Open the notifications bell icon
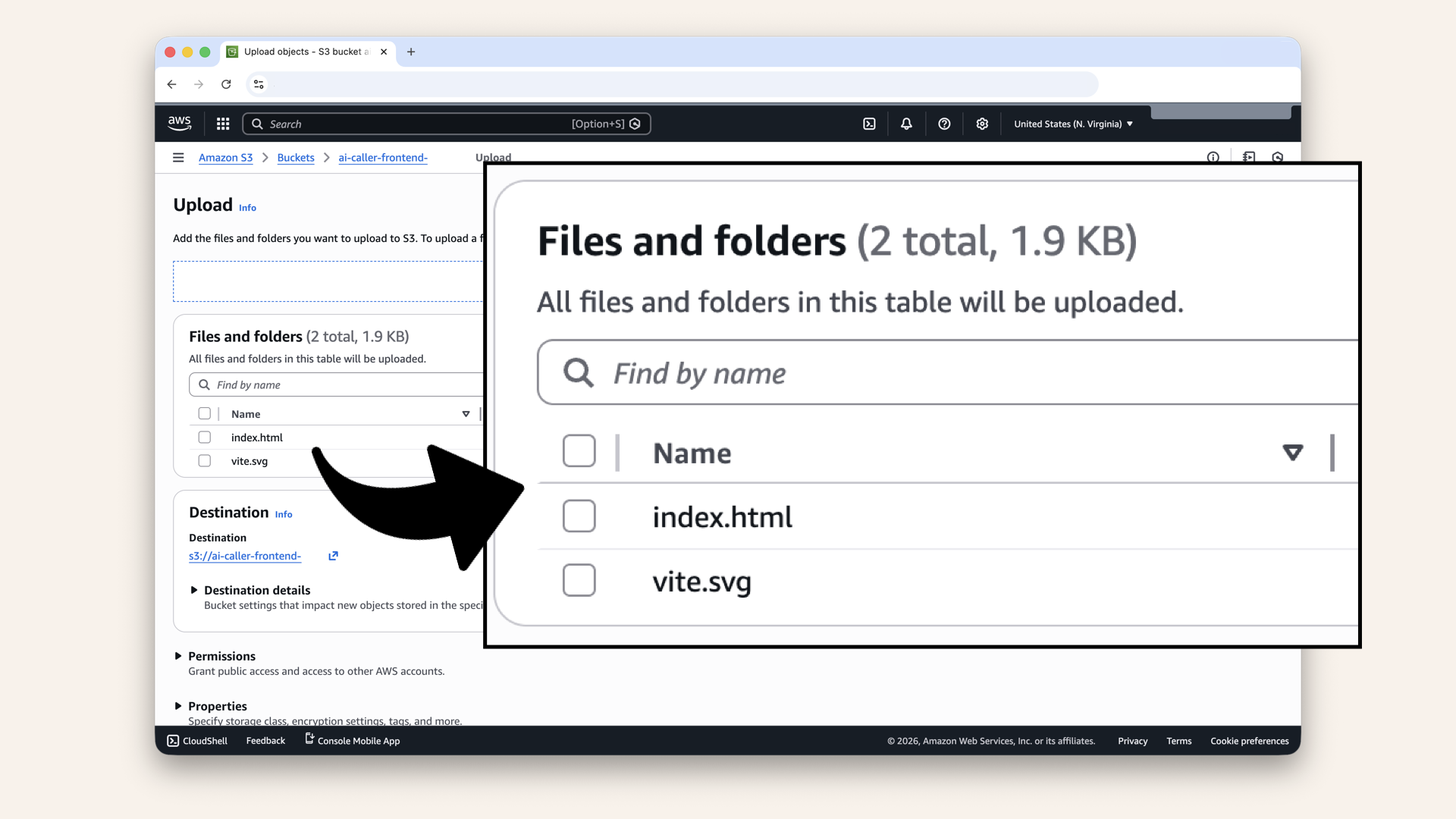Image resolution: width=1456 pixels, height=819 pixels. click(x=906, y=123)
